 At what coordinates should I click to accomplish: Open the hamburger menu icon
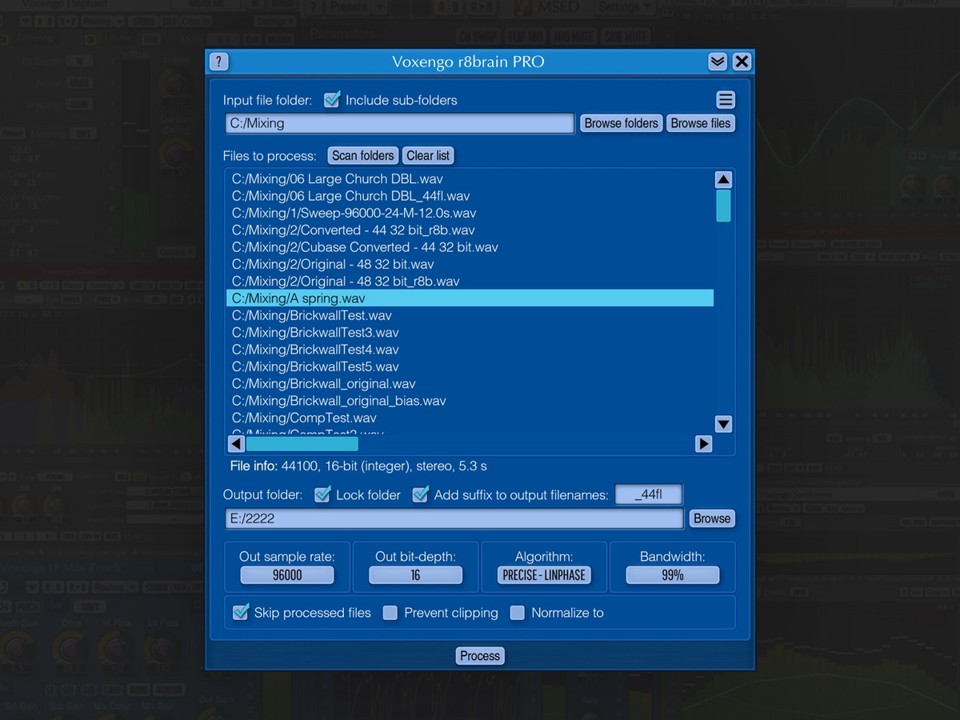click(x=725, y=99)
